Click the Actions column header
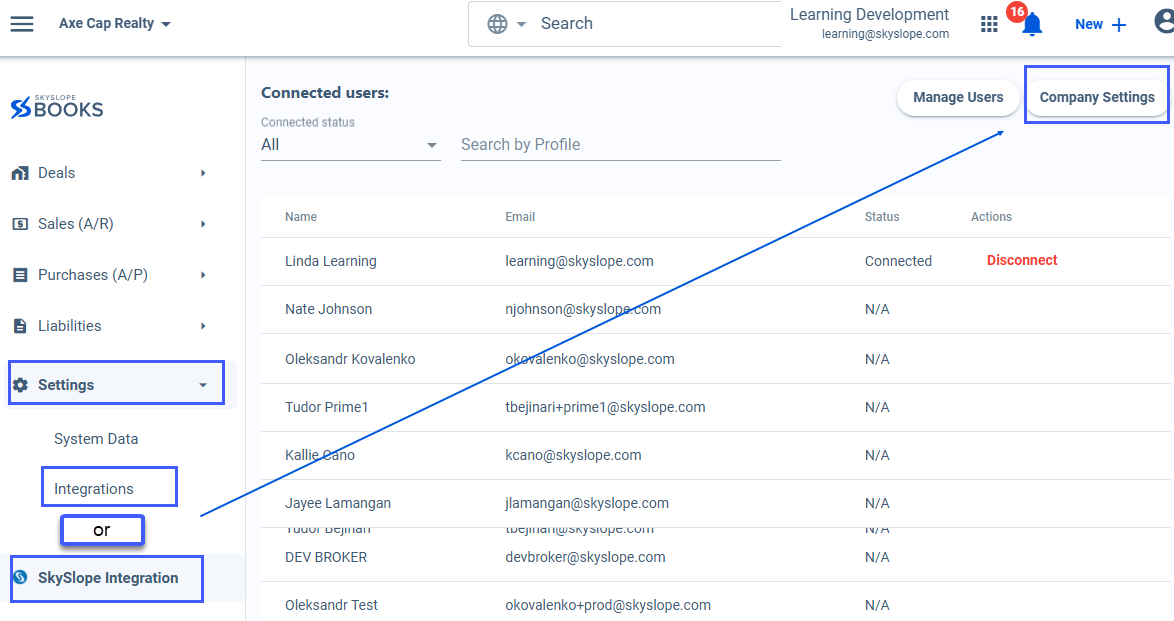 tap(991, 216)
